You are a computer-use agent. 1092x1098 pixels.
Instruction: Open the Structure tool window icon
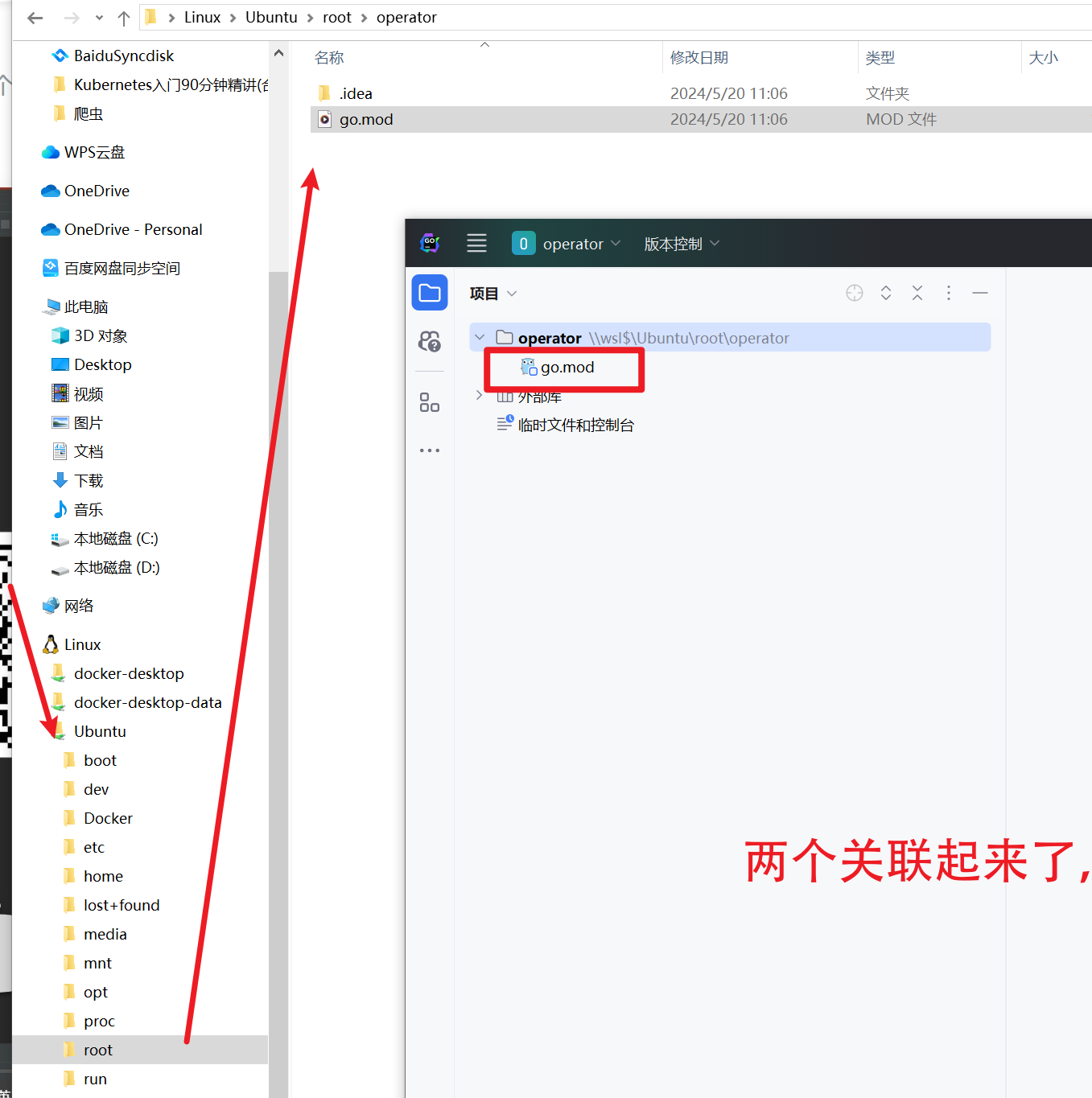point(430,402)
